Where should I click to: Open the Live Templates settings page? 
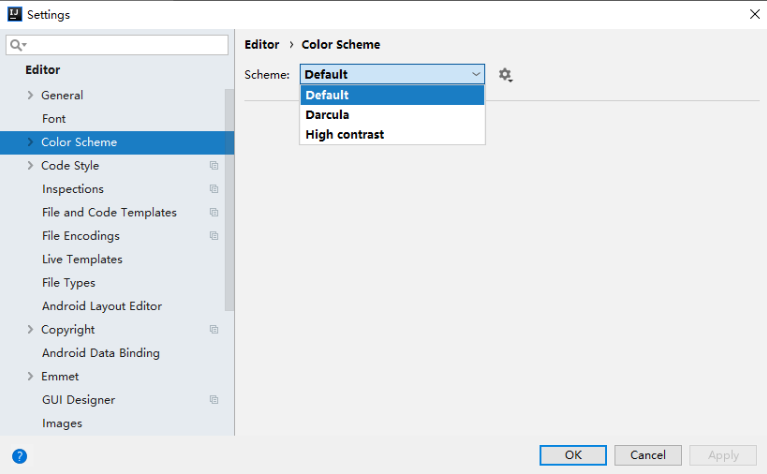(x=82, y=260)
